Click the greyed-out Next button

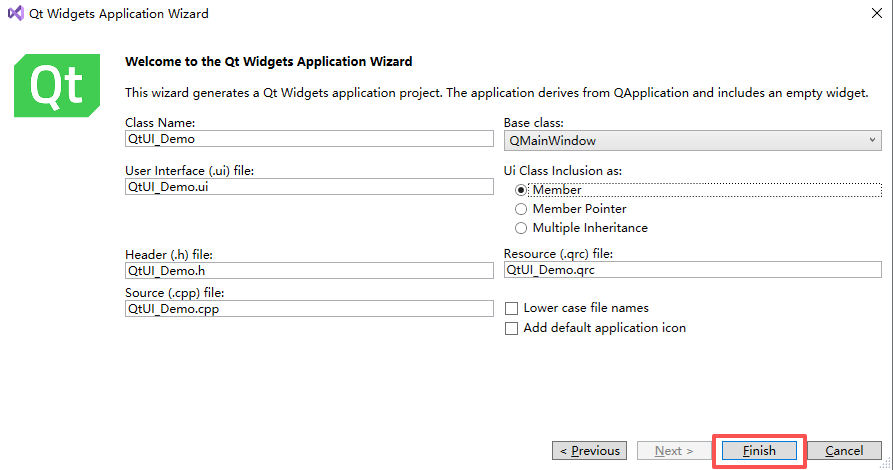(x=674, y=451)
